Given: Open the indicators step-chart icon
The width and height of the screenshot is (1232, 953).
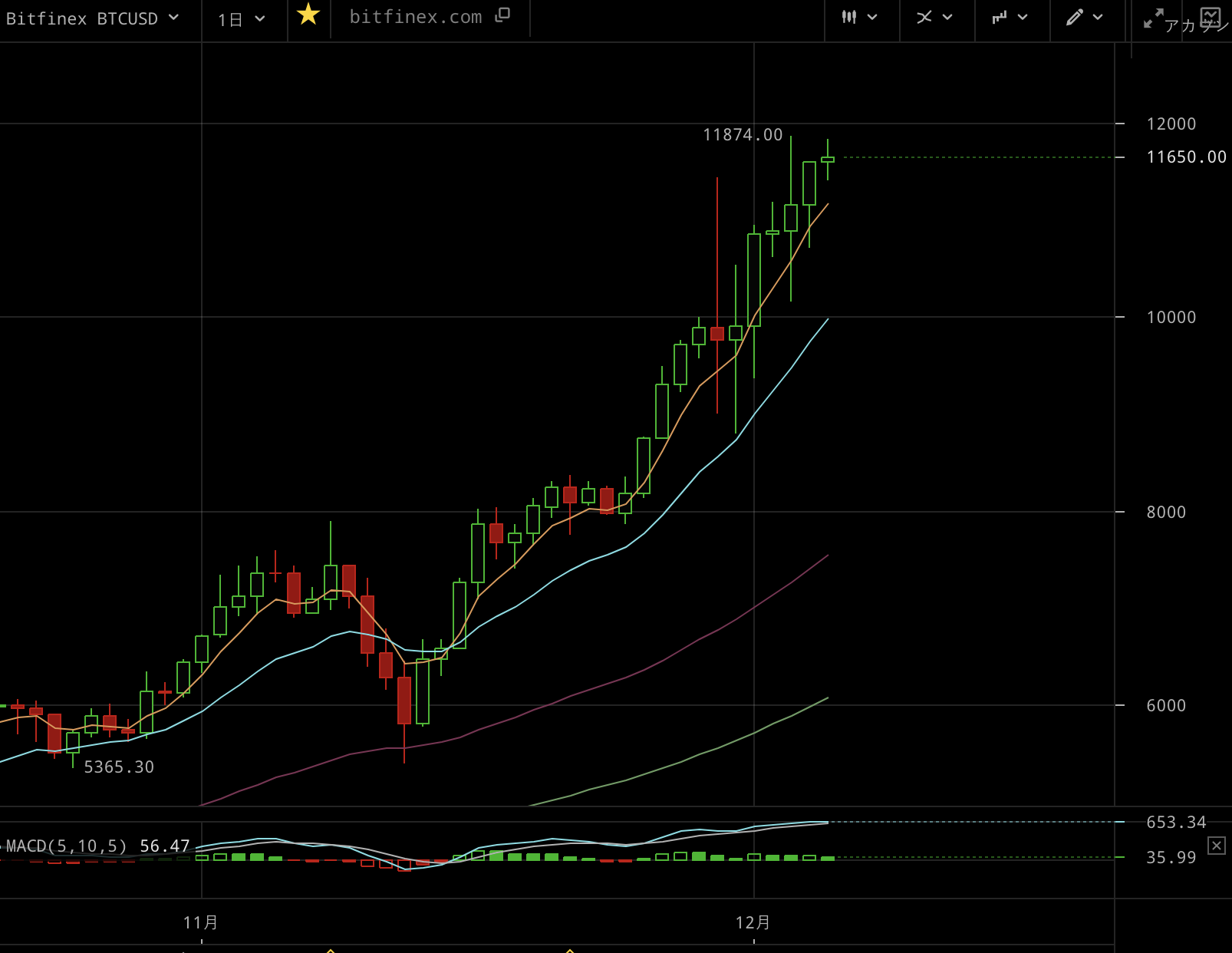Looking at the screenshot, I should point(999,17).
